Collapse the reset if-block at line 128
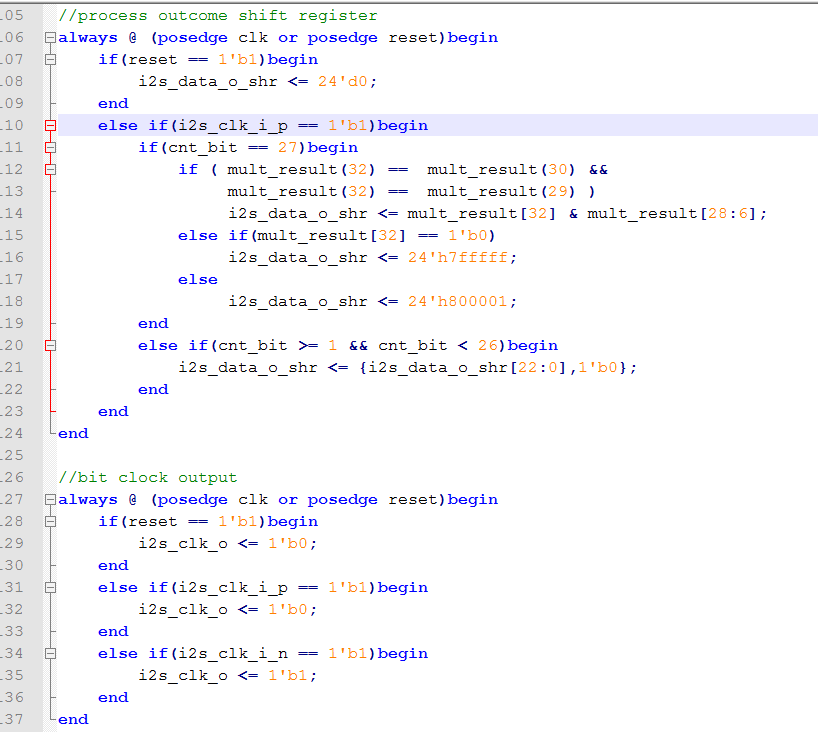The height and width of the screenshot is (732, 818). [x=50, y=521]
